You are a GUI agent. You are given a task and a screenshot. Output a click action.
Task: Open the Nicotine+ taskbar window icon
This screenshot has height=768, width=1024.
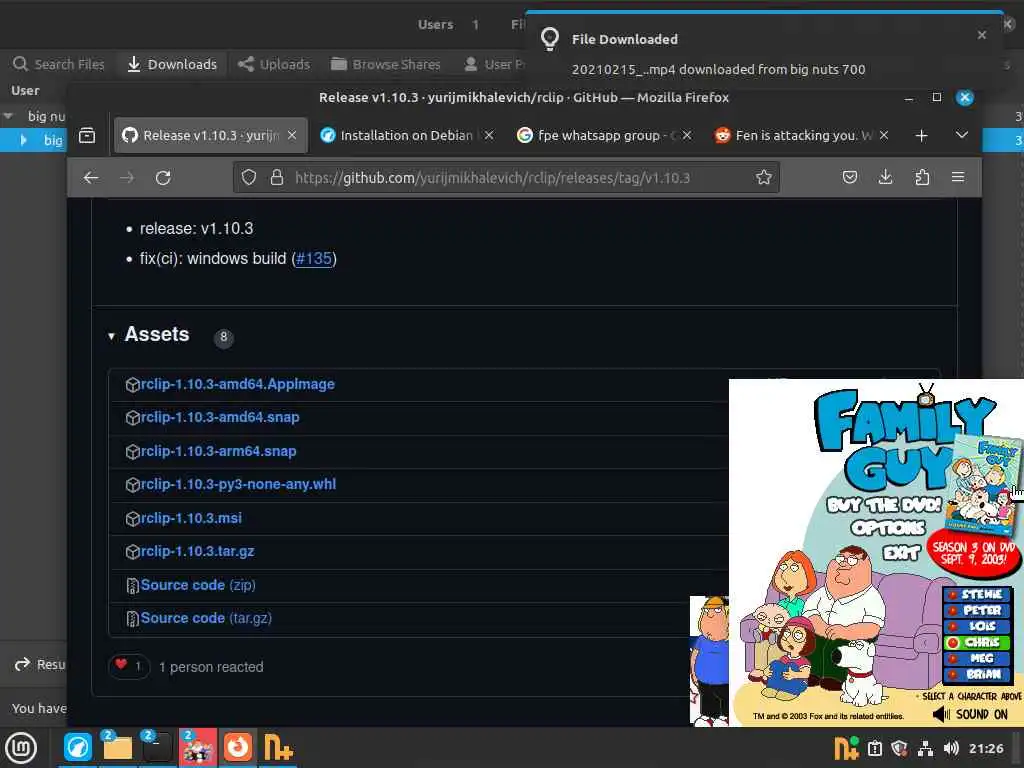[x=278, y=747]
